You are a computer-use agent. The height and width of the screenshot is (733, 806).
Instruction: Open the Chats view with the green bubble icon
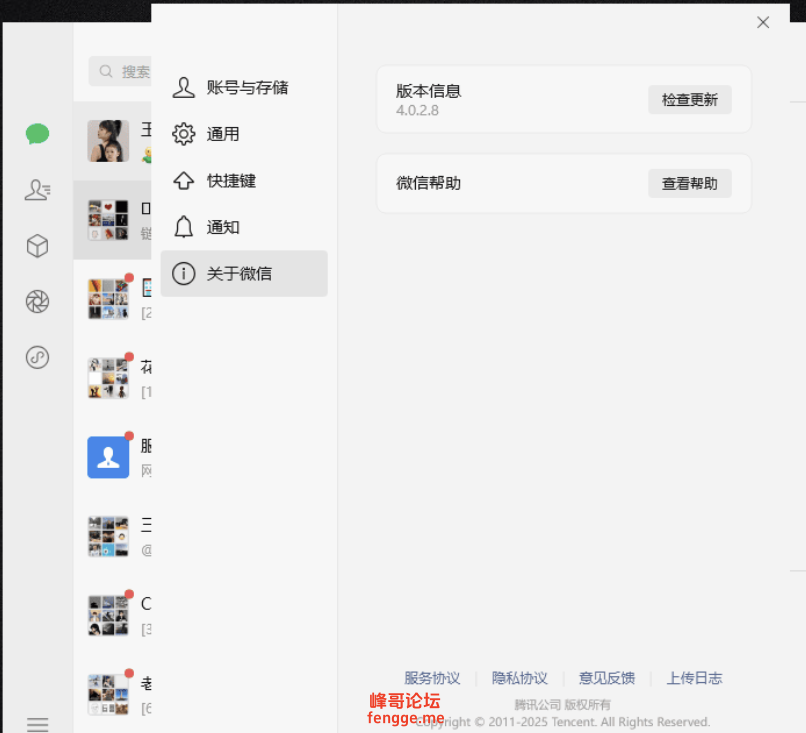point(38,134)
